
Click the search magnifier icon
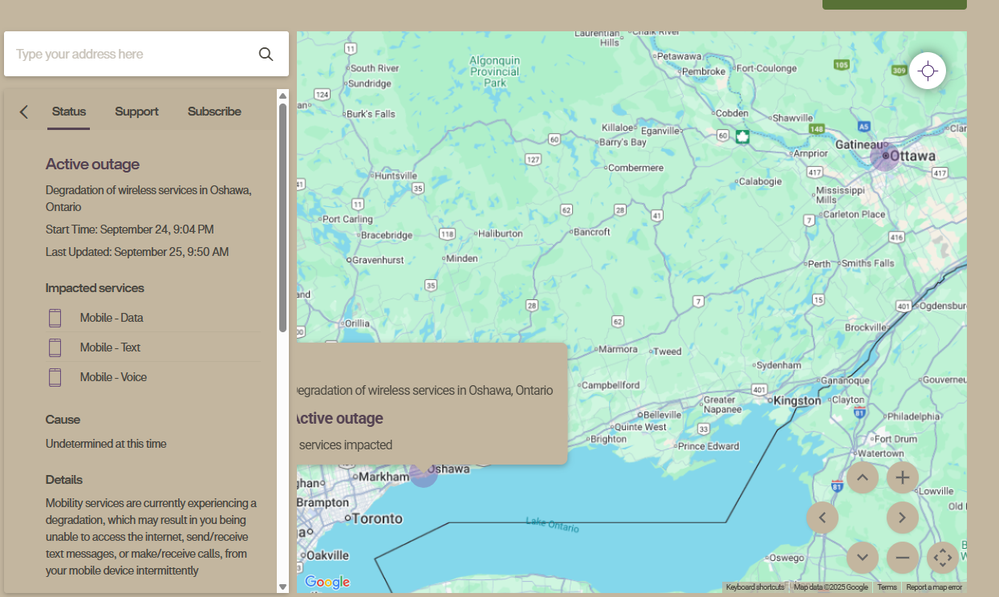click(x=266, y=54)
